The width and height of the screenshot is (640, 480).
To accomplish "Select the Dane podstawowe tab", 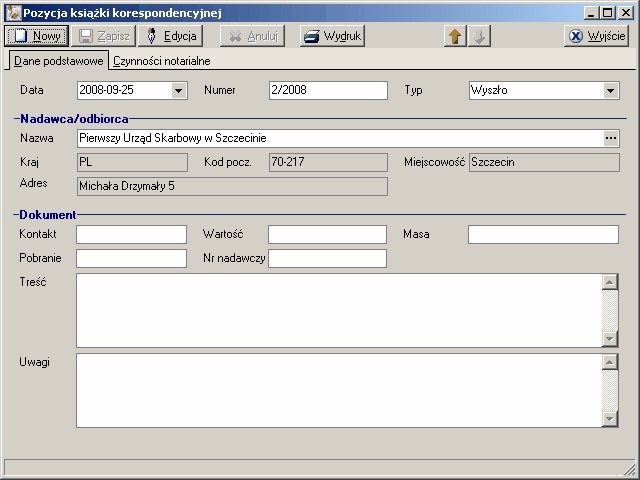I will pyautogui.click(x=58, y=61).
